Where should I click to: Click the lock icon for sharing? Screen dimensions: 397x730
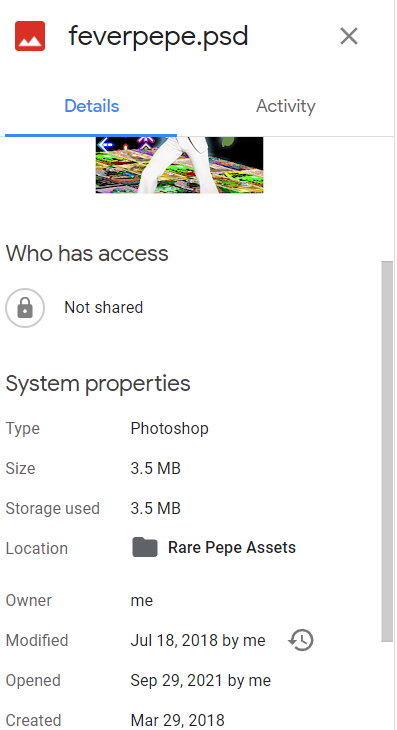pyautogui.click(x=25, y=308)
